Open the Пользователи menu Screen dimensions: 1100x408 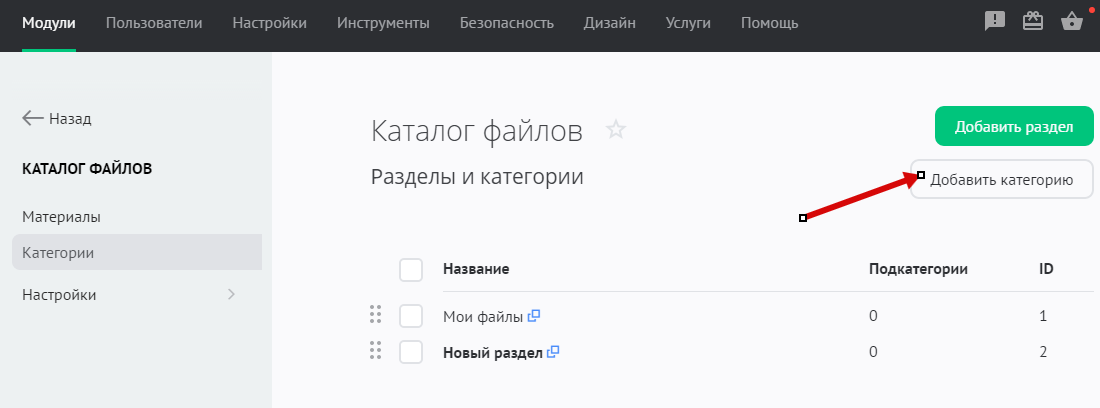(x=153, y=23)
